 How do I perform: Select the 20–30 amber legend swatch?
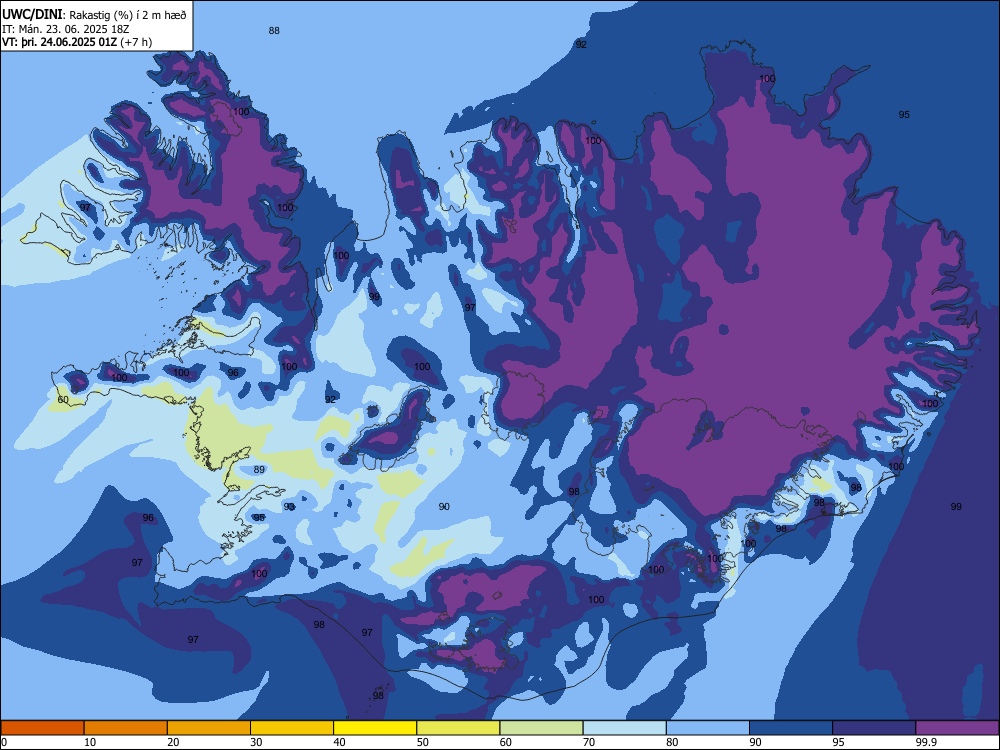(x=209, y=728)
